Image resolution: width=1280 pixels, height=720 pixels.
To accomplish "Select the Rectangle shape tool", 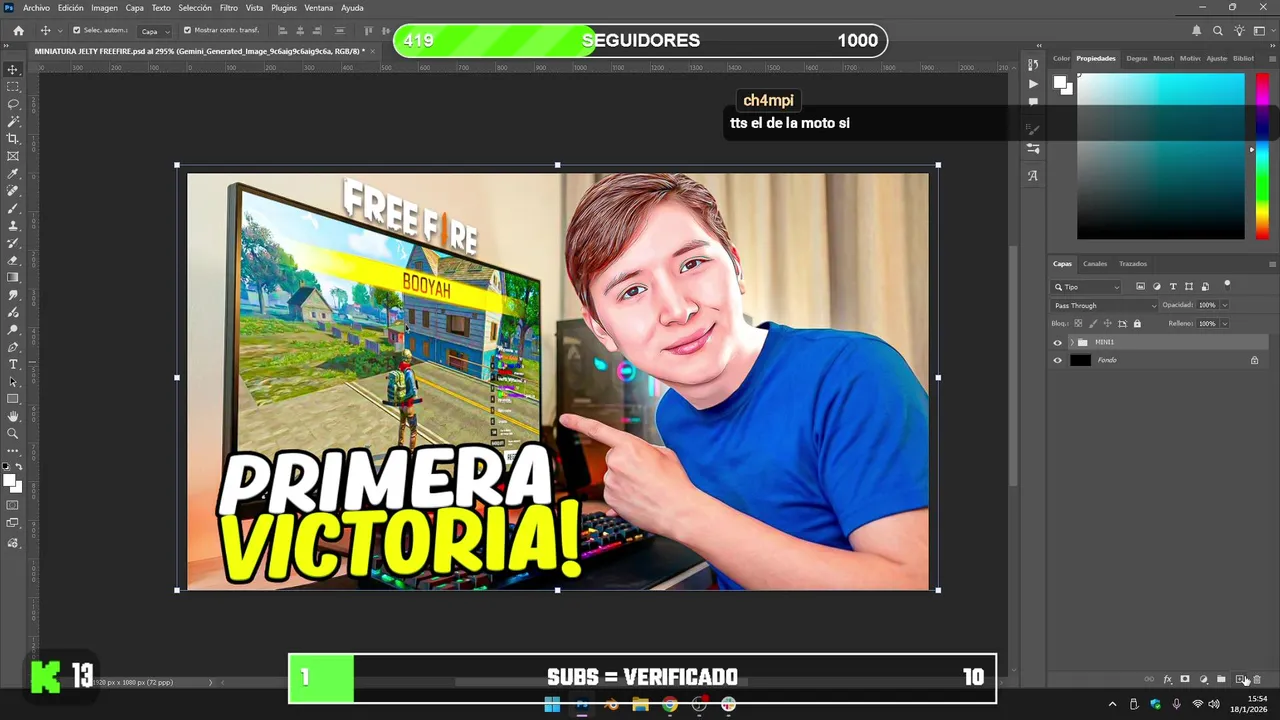I will (x=13, y=399).
